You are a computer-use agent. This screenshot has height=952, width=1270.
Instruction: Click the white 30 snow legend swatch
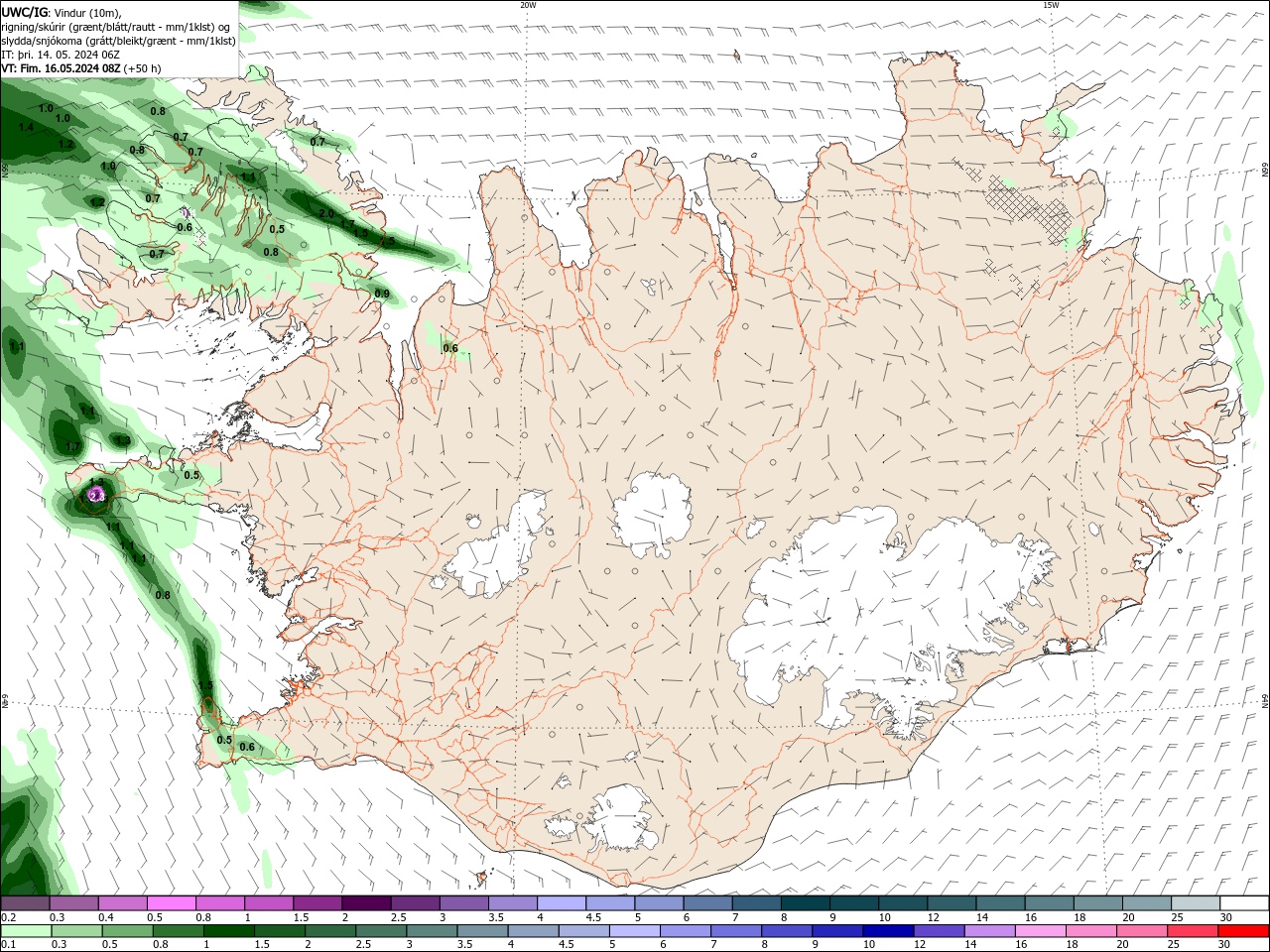point(1244,903)
